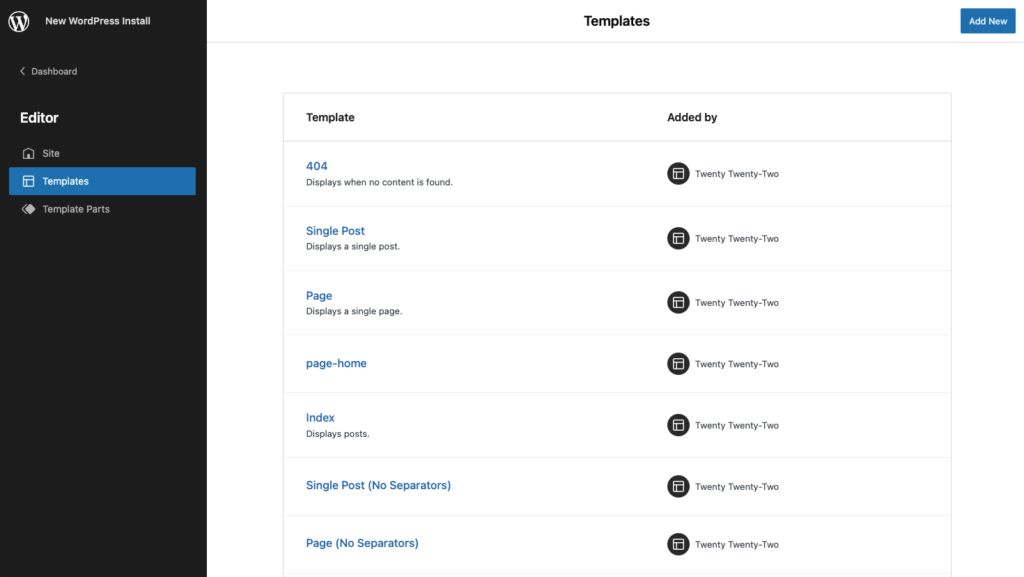Click the theme icon in Page (No Separators) row
1024x577 pixels.
pyautogui.click(x=678, y=544)
